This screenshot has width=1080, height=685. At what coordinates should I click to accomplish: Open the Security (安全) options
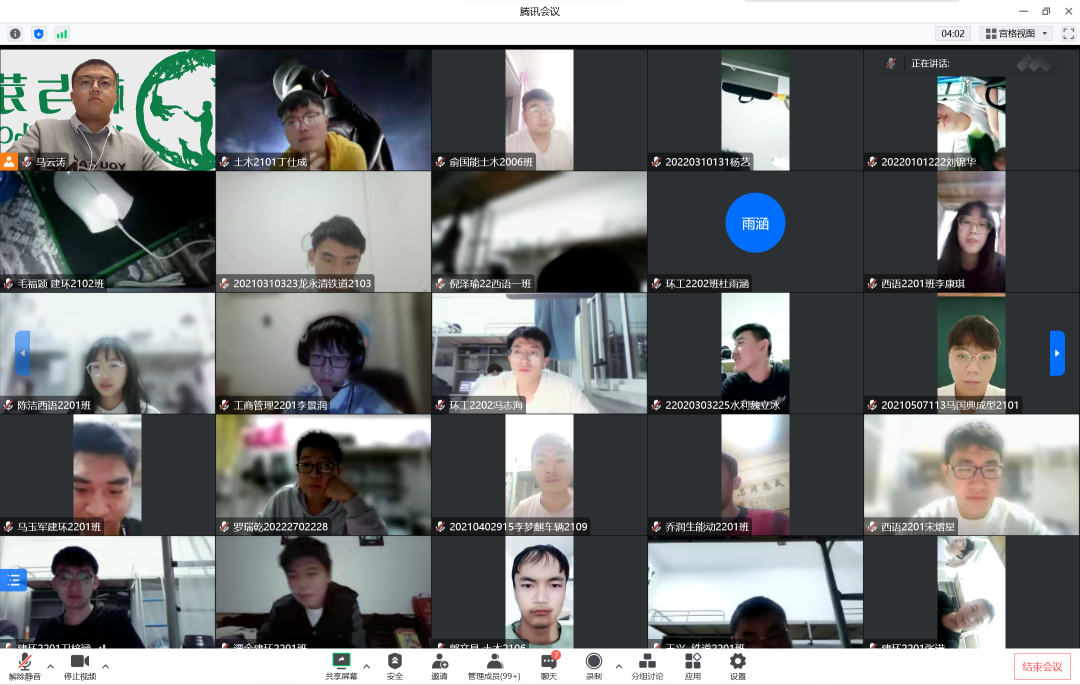click(395, 665)
